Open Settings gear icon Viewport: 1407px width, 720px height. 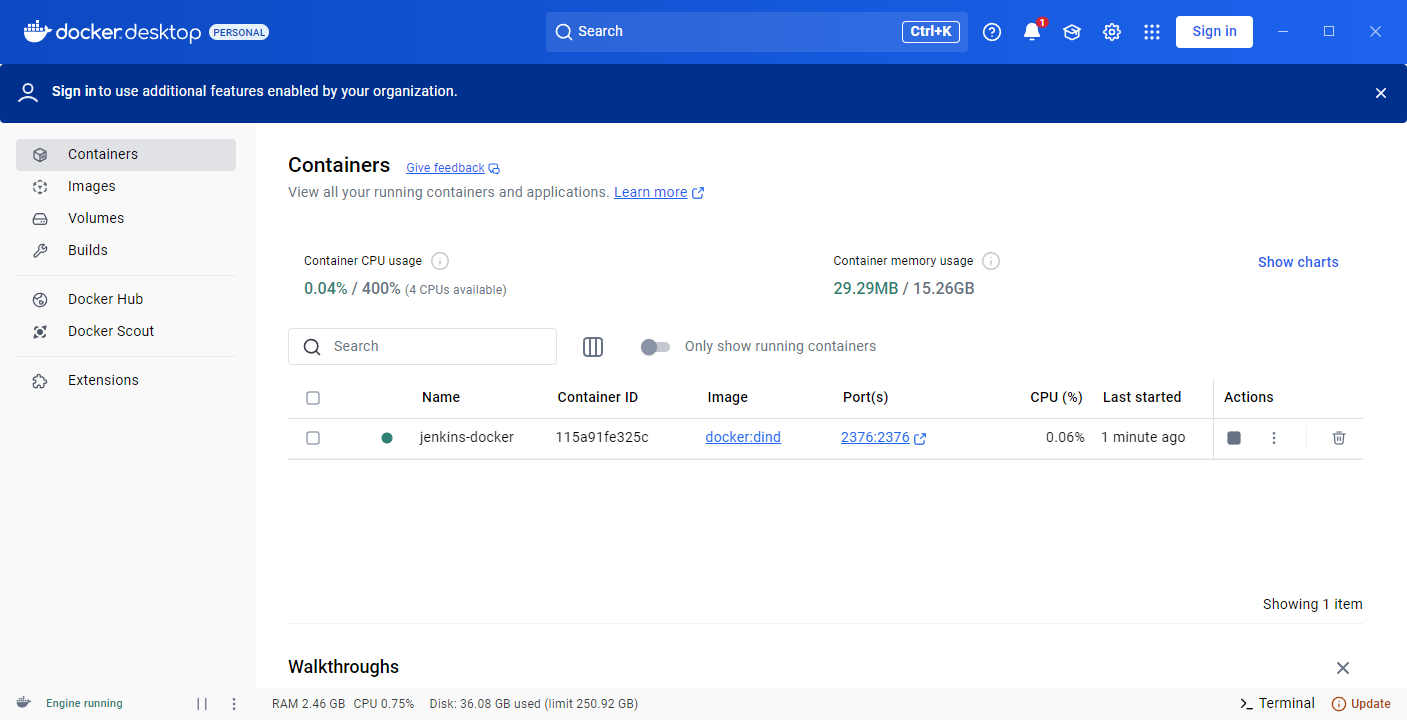1112,32
